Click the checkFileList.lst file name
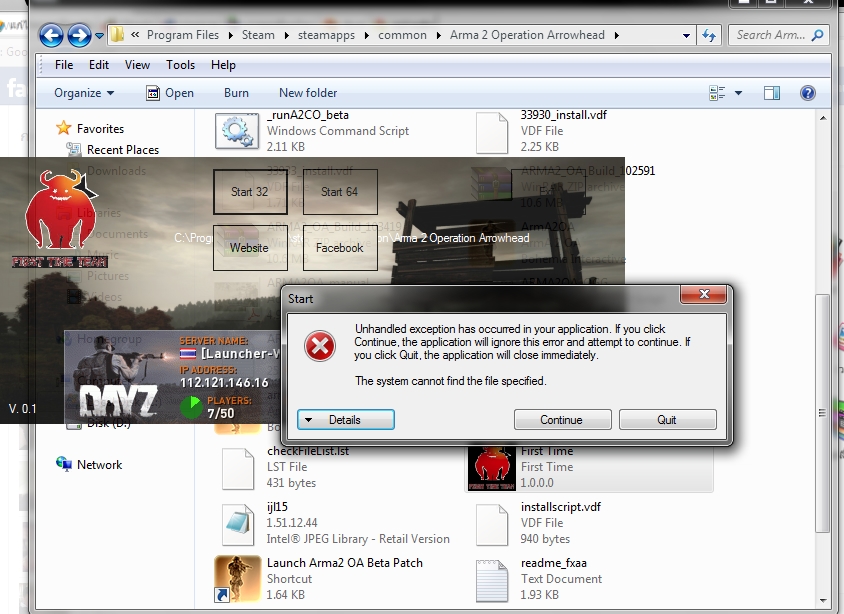The height and width of the screenshot is (614, 844). point(308,451)
